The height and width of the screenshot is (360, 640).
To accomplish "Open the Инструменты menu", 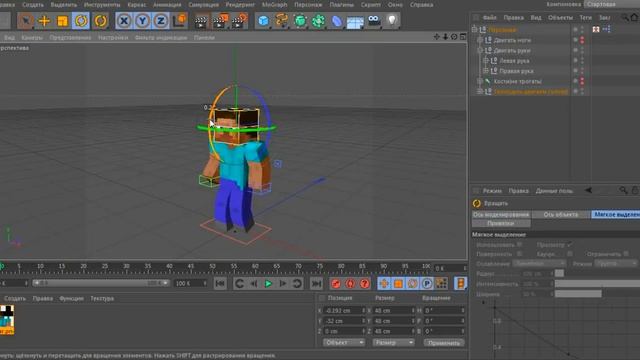I will coord(102,5).
